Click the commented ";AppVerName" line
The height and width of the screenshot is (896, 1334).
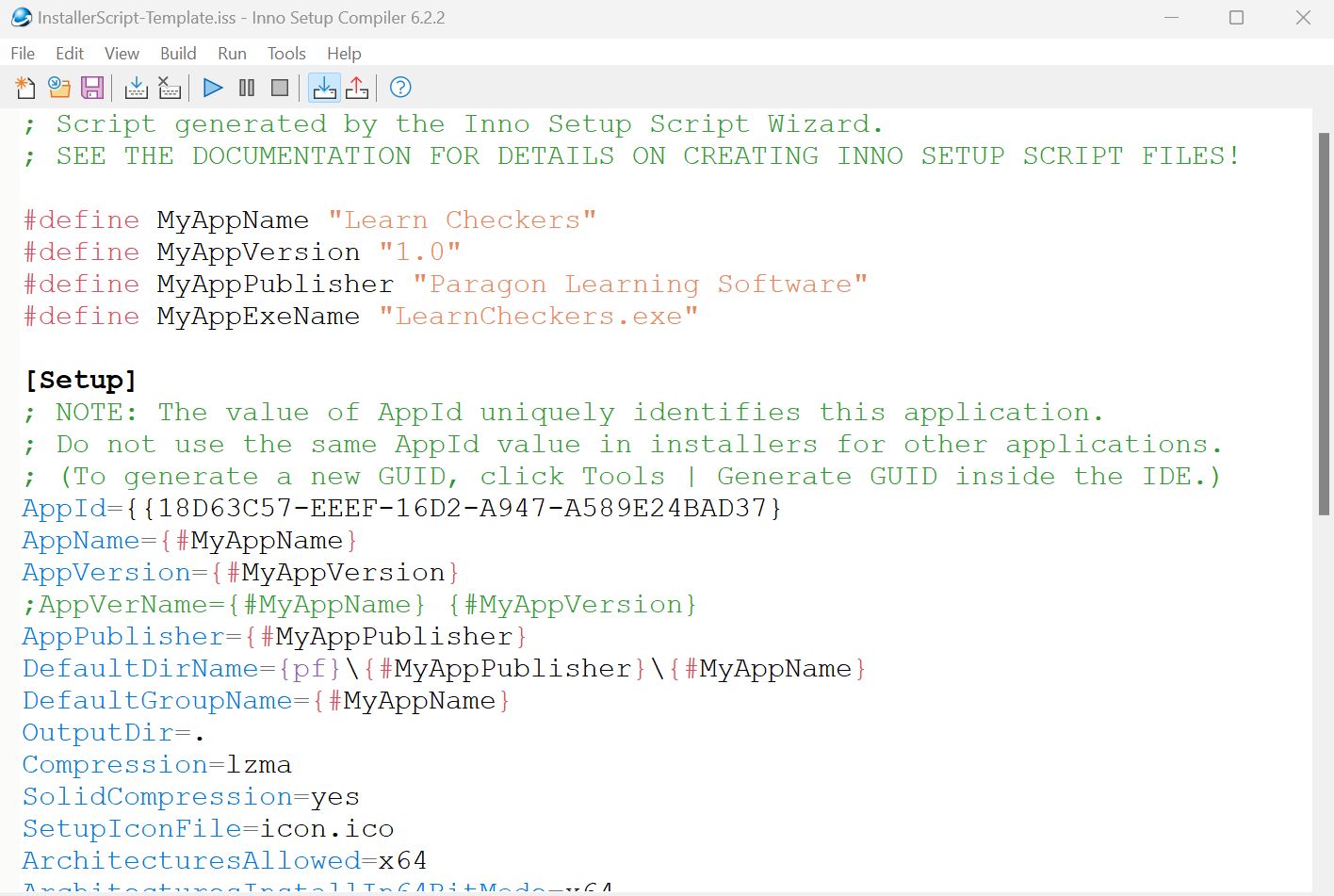pyautogui.click(x=360, y=605)
